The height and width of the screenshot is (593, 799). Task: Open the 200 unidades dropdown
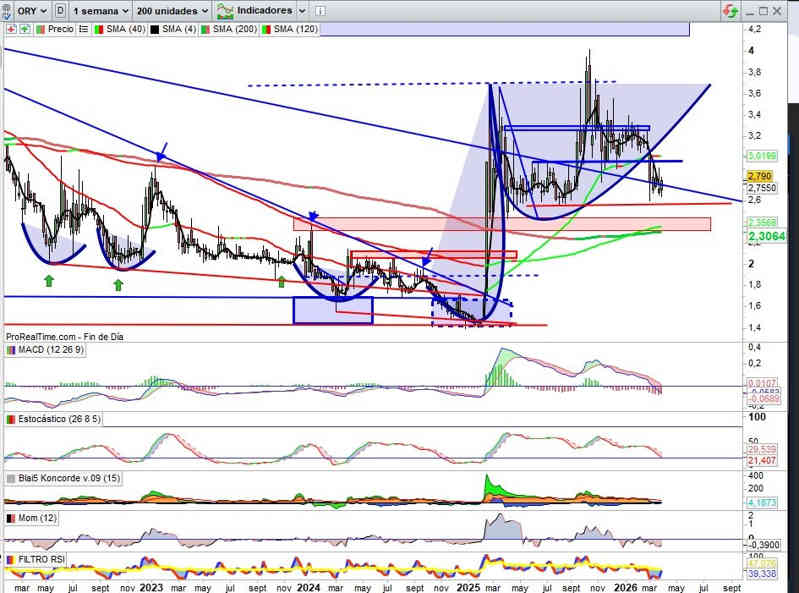171,10
